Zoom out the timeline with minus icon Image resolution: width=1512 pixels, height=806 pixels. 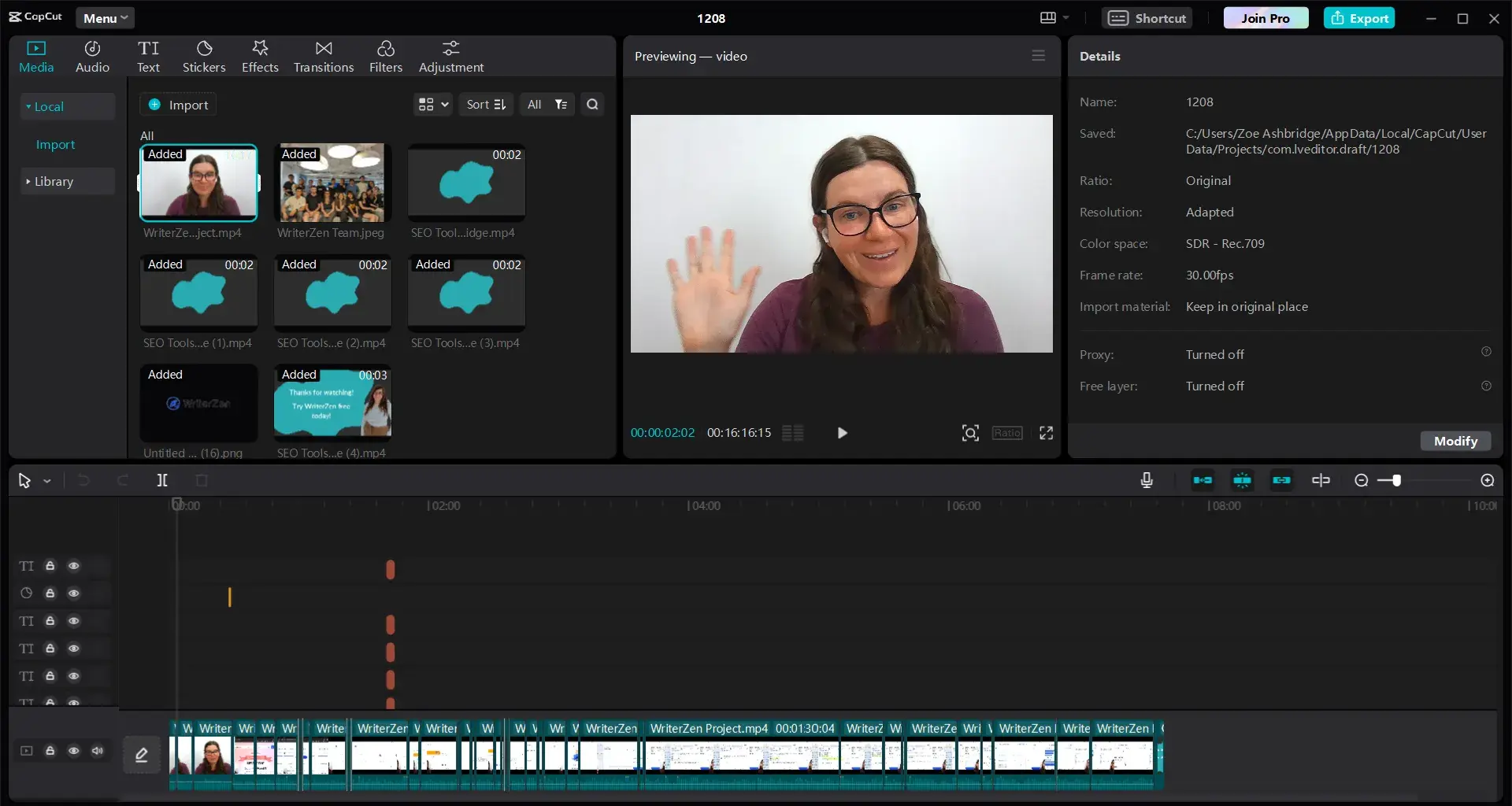[x=1361, y=480]
